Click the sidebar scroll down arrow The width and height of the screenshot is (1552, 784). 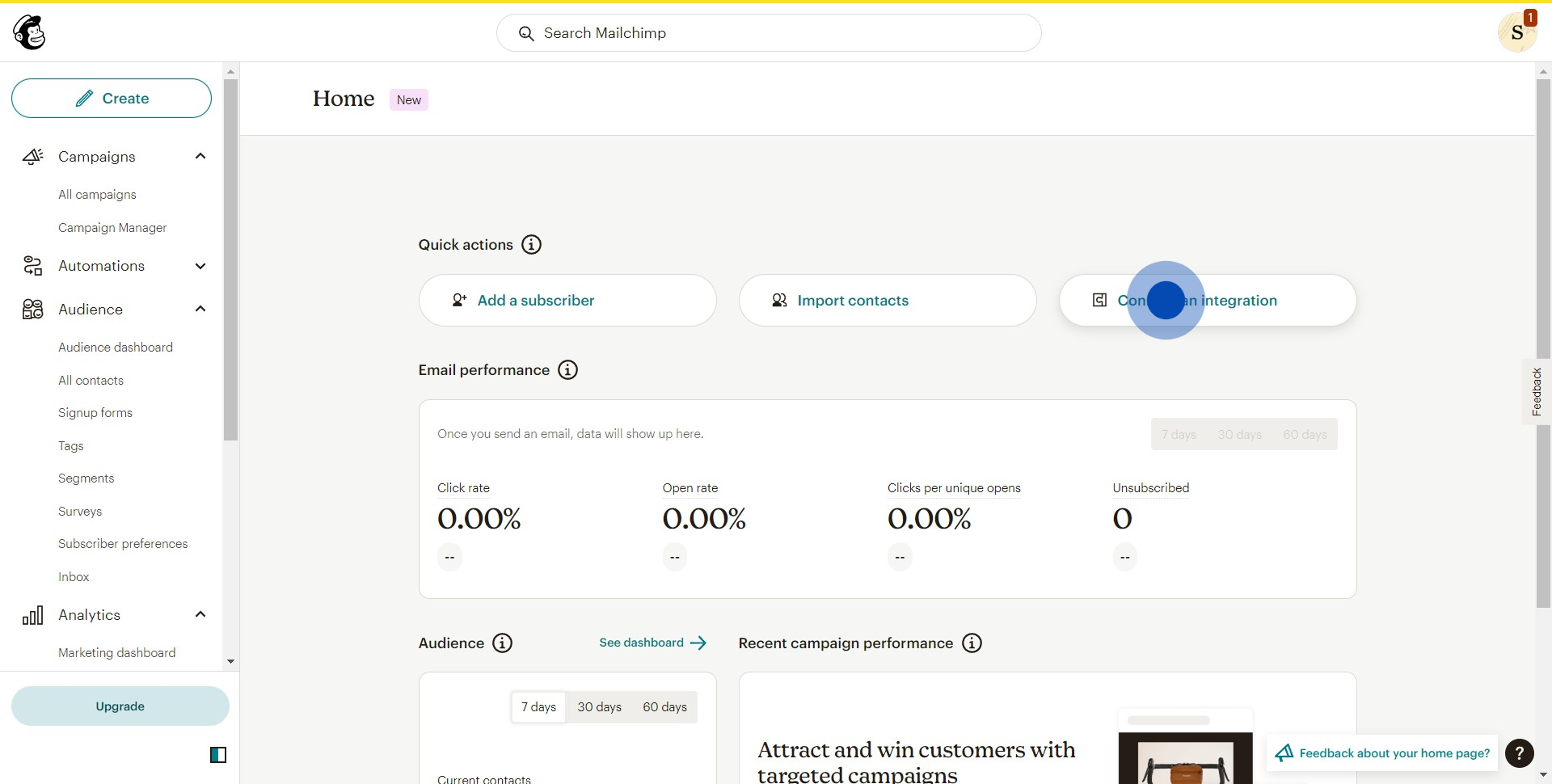pyautogui.click(x=231, y=661)
